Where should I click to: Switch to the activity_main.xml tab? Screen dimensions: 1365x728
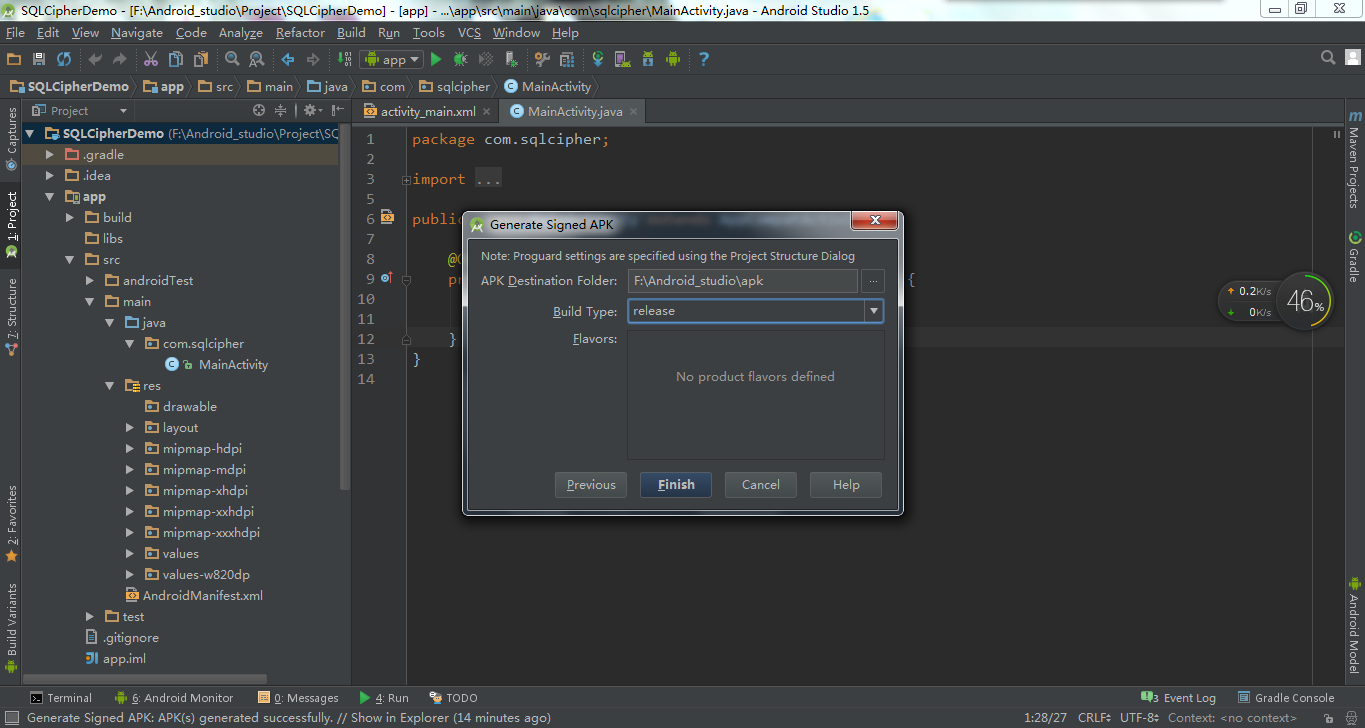point(428,111)
